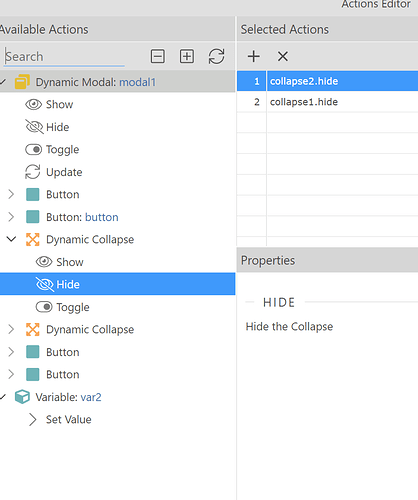Select the modal1 Toggle action
Image resolution: width=418 pixels, height=500 pixels.
pyautogui.click(x=62, y=150)
